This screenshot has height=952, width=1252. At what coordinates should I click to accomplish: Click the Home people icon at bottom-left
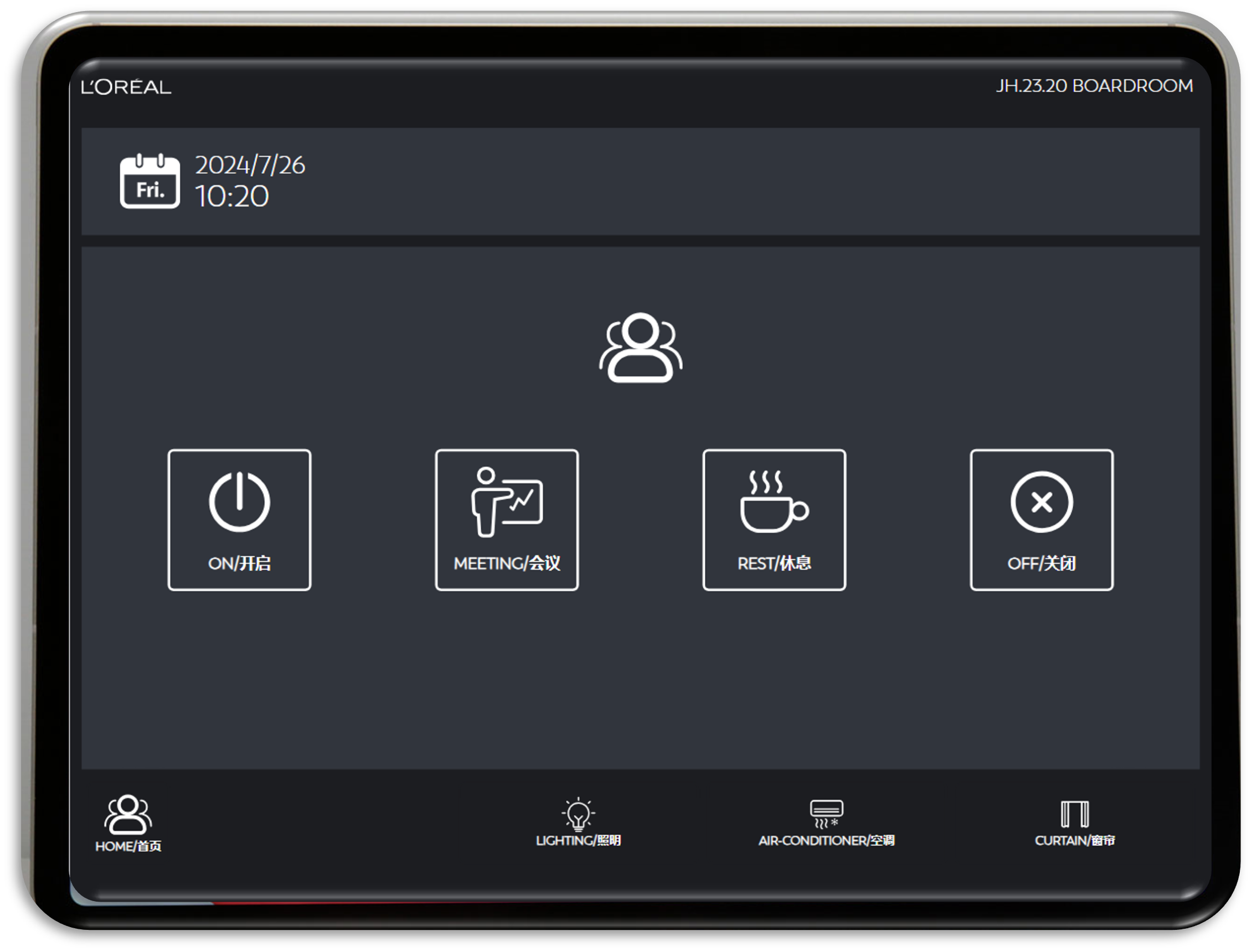click(128, 814)
